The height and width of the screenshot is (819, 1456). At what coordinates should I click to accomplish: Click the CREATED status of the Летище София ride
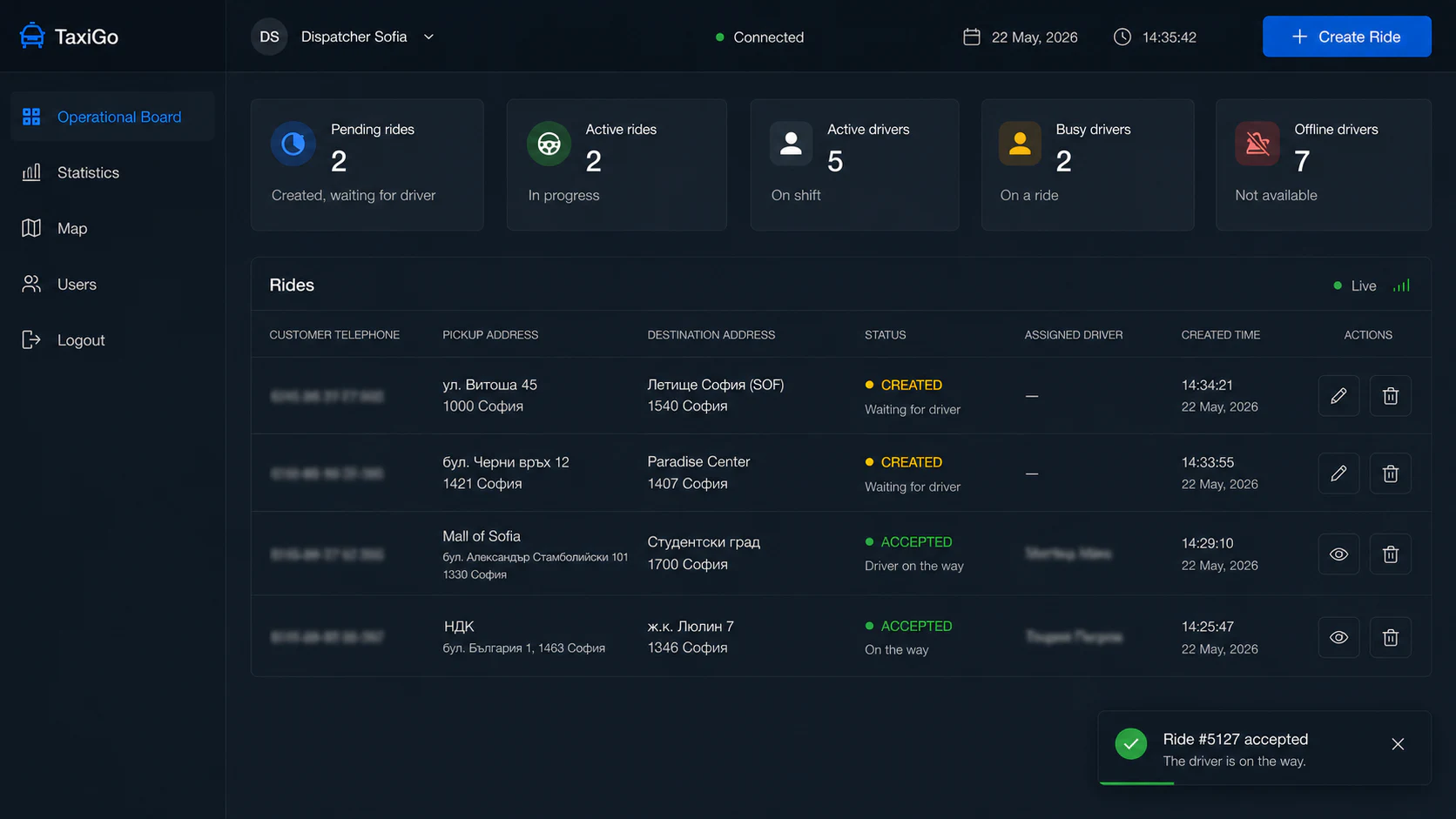coord(903,385)
